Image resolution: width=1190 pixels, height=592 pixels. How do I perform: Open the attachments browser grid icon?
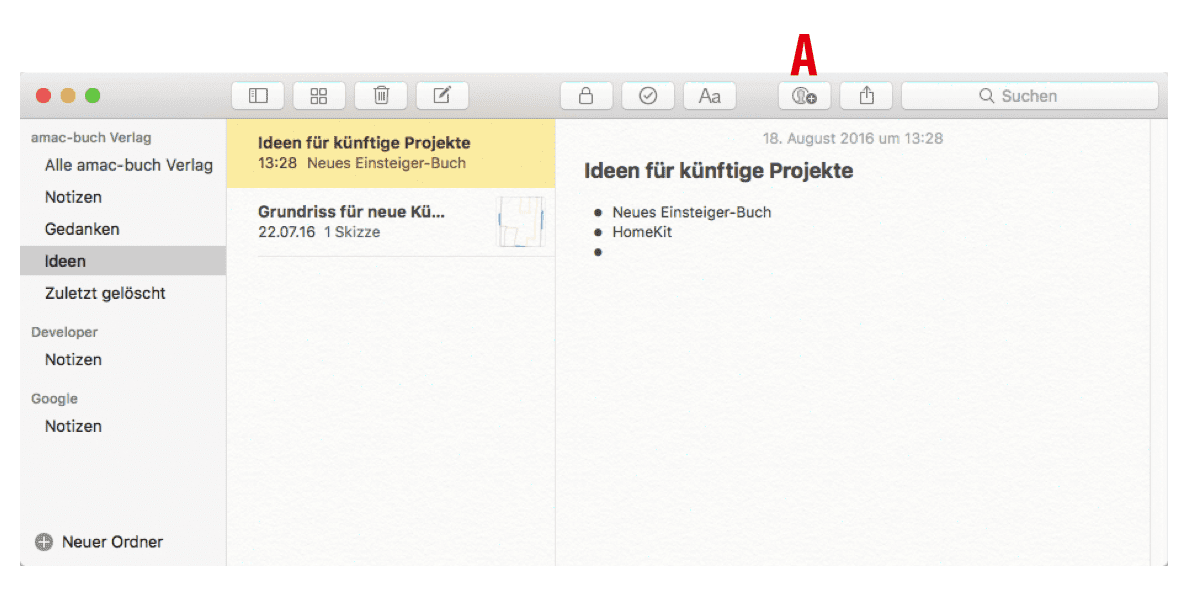pos(320,96)
